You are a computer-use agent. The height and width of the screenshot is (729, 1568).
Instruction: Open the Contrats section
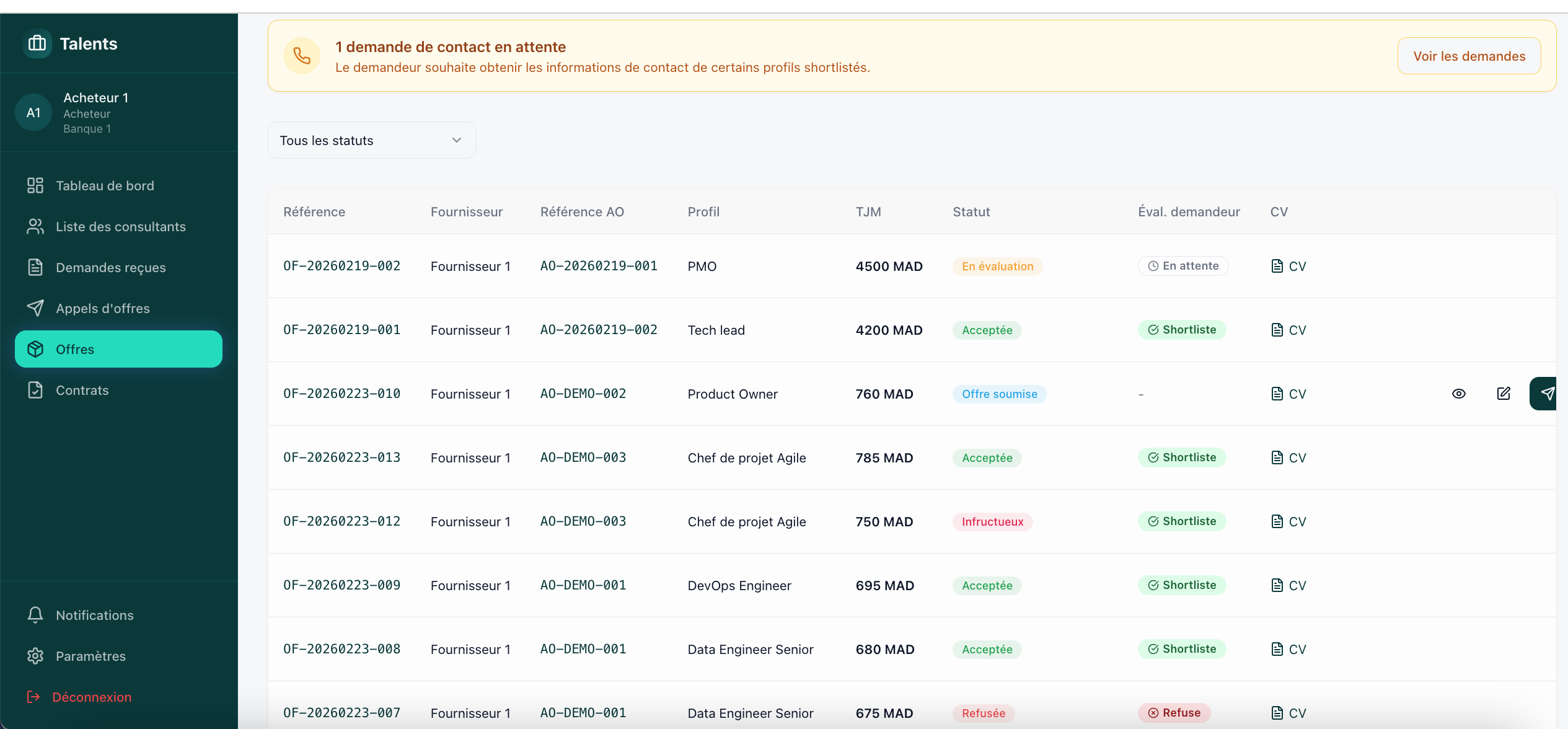tap(82, 391)
